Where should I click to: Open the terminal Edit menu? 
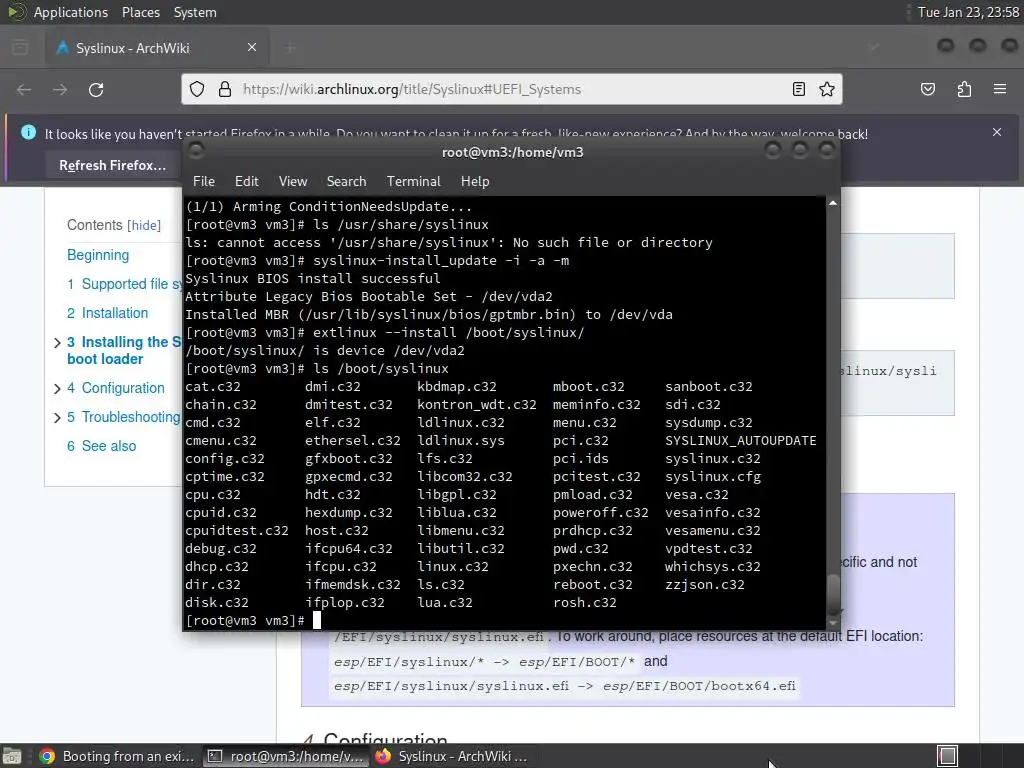[247, 182]
